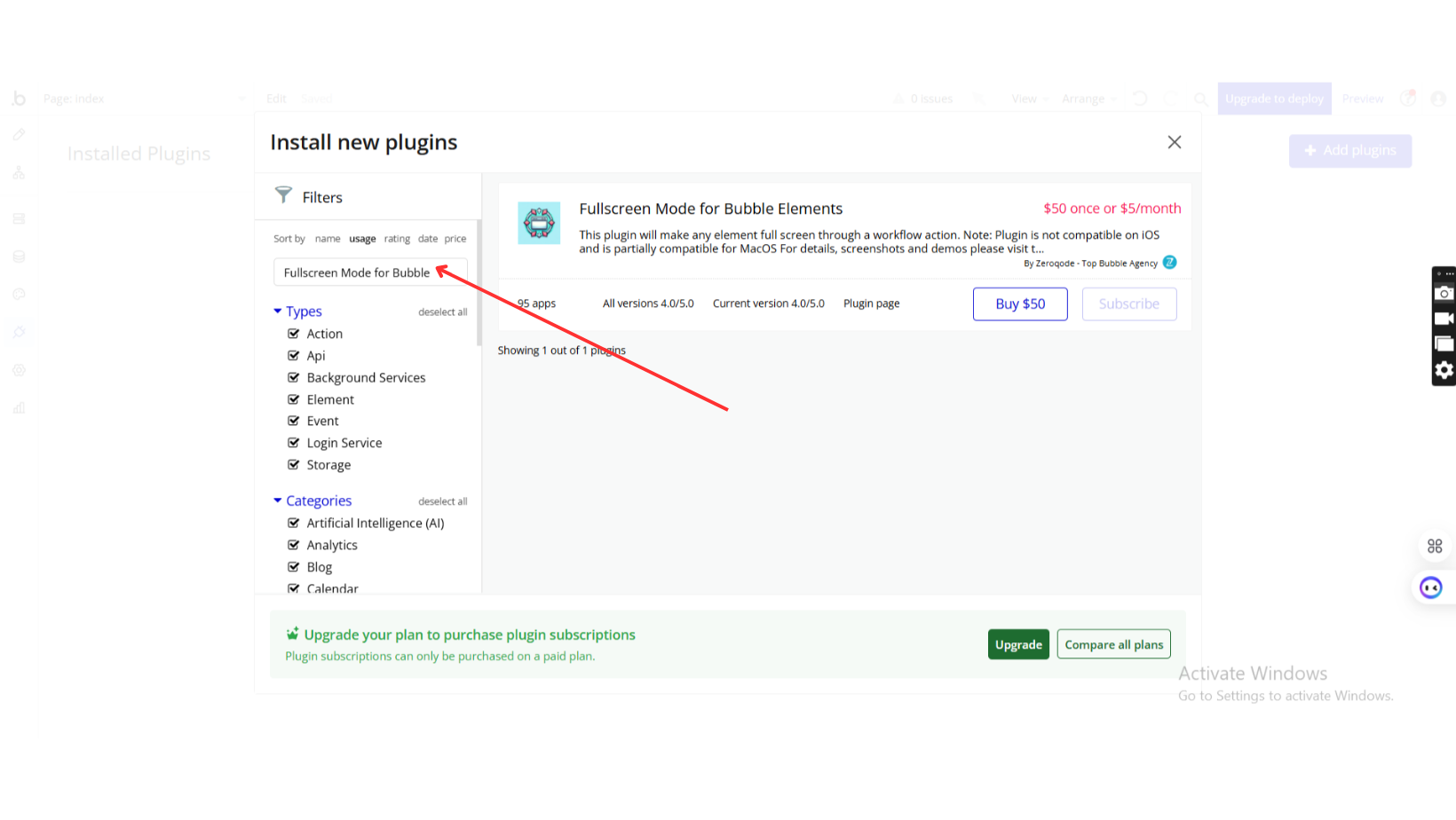This screenshot has width=1456, height=820.
Task: Start screen recording with the video icon
Action: (1444, 319)
